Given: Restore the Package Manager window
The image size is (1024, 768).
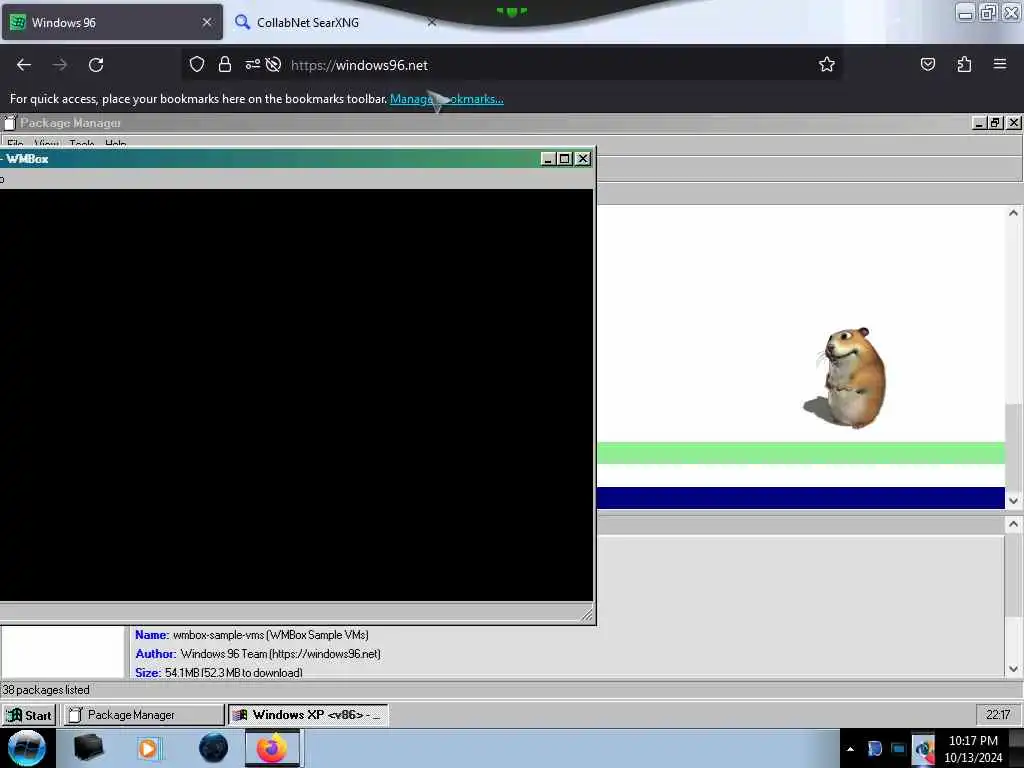Looking at the screenshot, I should pyautogui.click(x=996, y=123).
